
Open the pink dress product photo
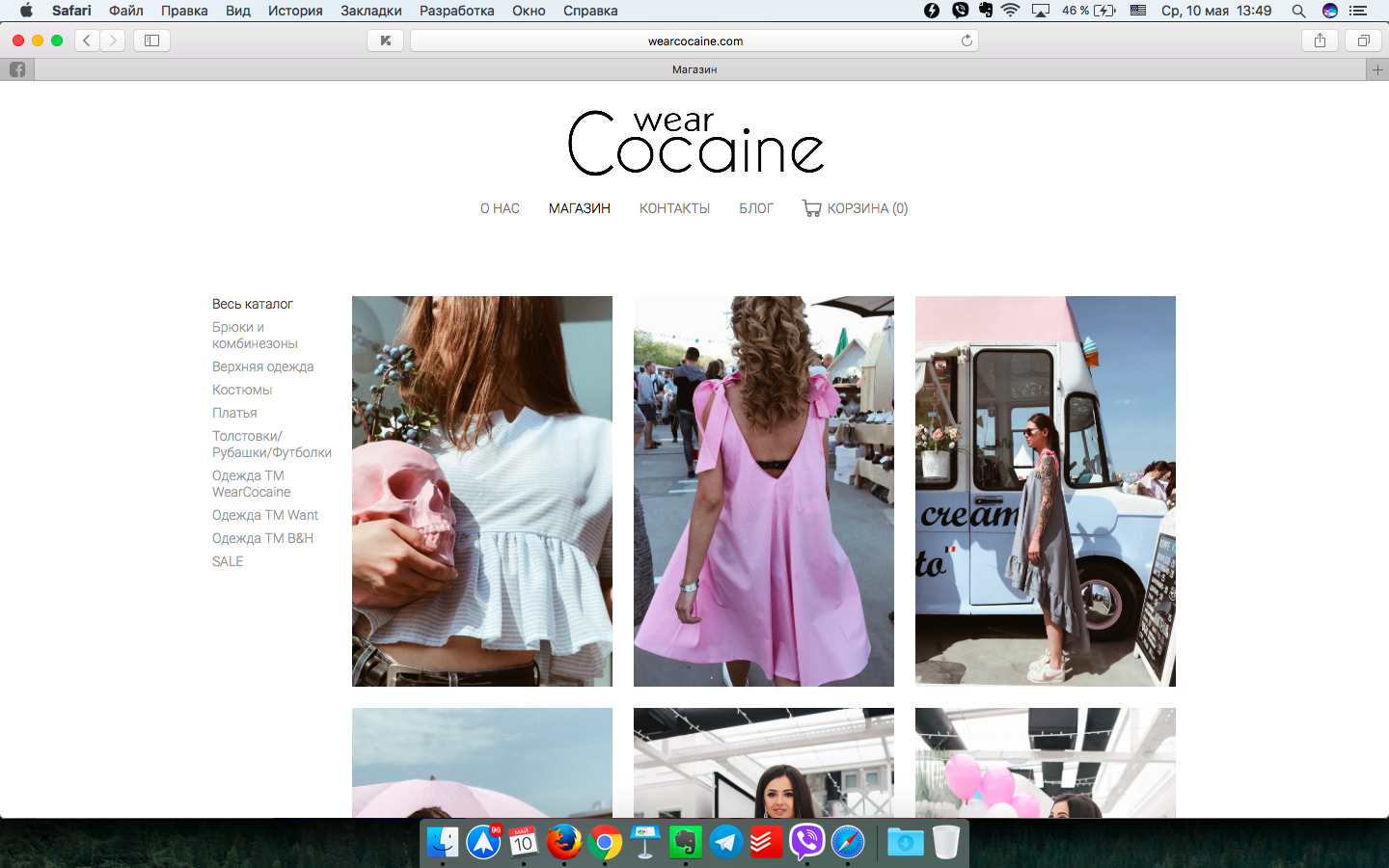(764, 491)
